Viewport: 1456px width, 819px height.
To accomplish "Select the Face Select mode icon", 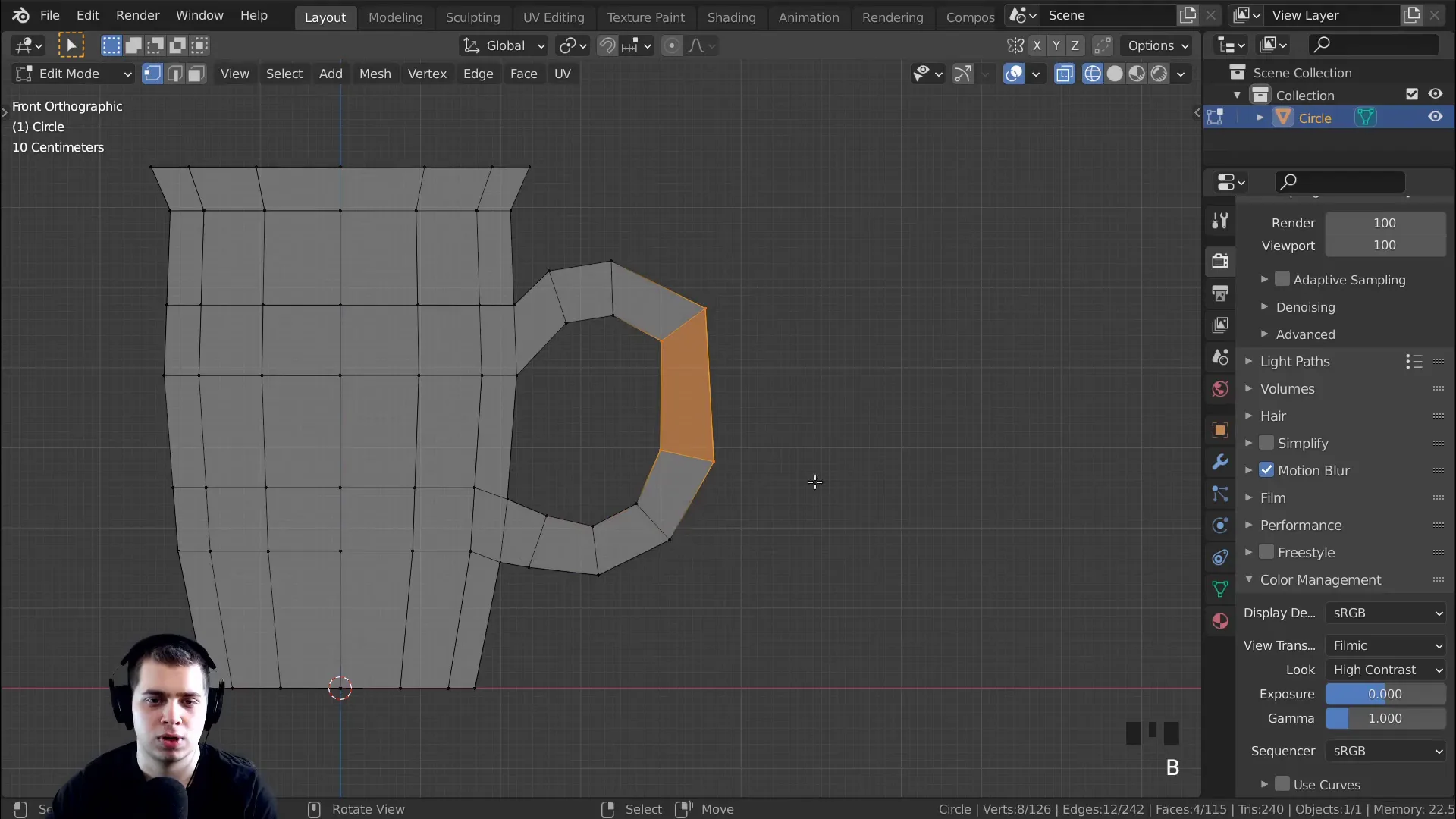I will click(x=196, y=73).
